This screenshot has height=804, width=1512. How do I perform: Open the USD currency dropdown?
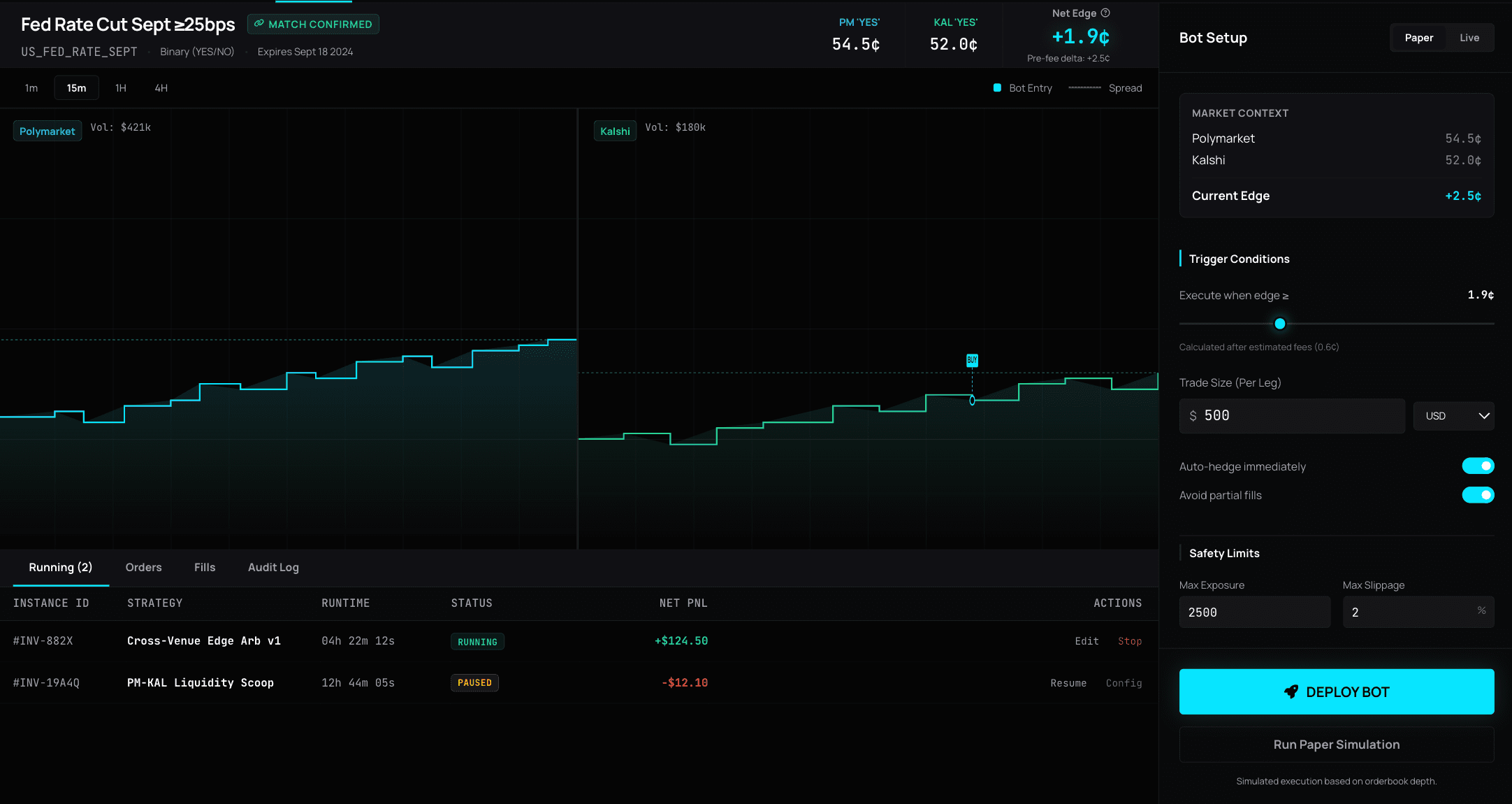[x=1454, y=416]
